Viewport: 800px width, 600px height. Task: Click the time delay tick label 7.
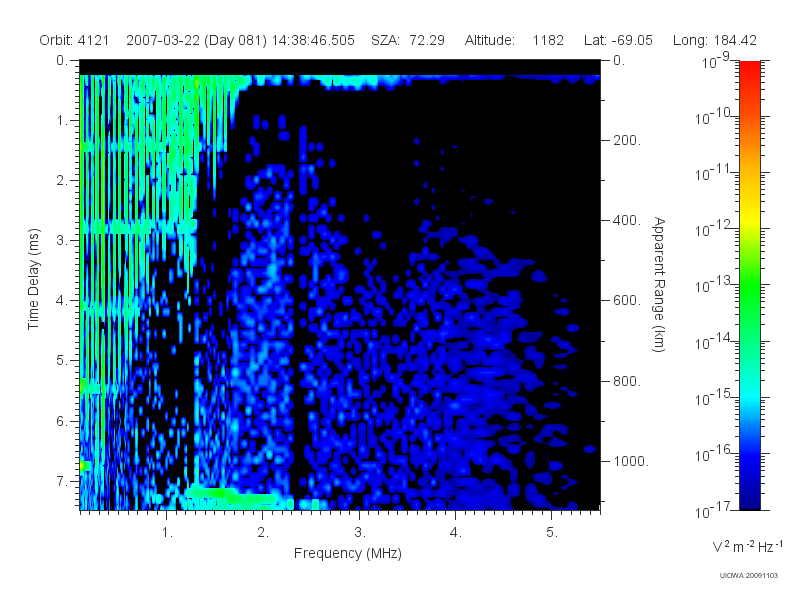[x=62, y=481]
